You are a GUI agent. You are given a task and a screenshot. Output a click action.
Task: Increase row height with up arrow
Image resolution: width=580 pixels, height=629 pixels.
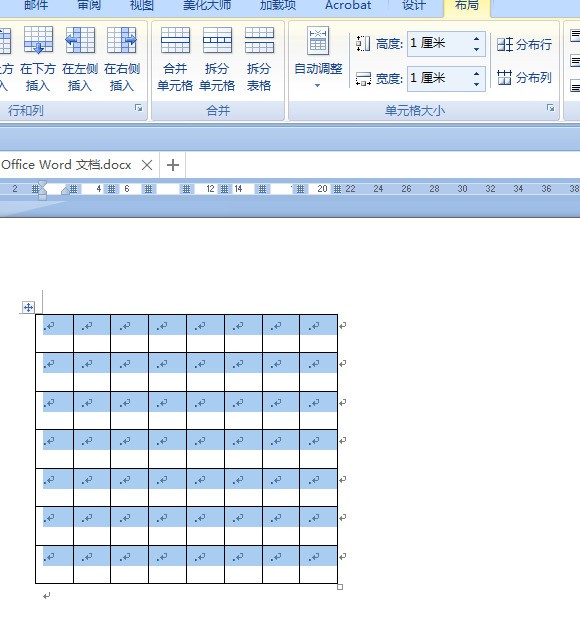pyautogui.click(x=477, y=39)
